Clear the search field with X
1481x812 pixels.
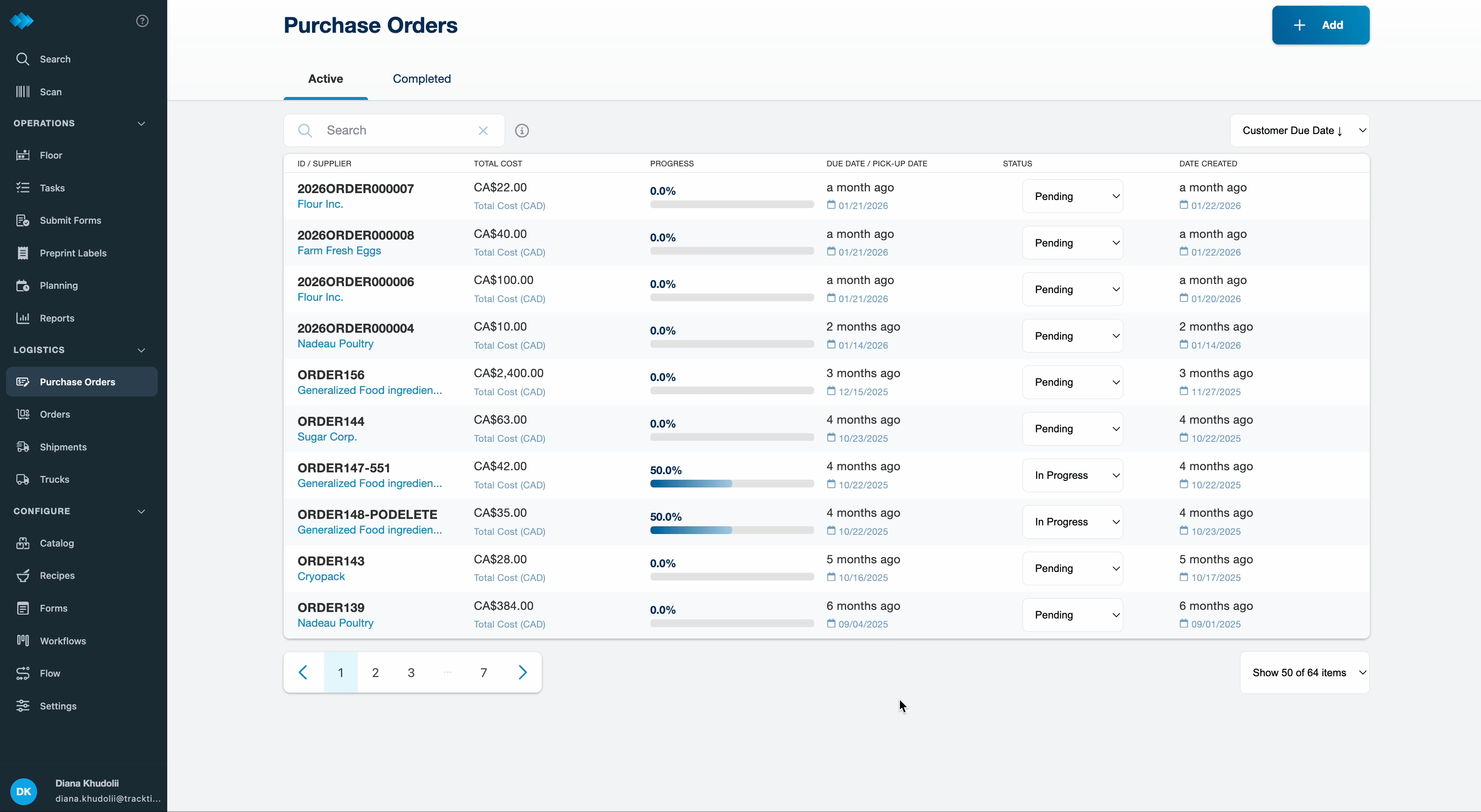483,131
